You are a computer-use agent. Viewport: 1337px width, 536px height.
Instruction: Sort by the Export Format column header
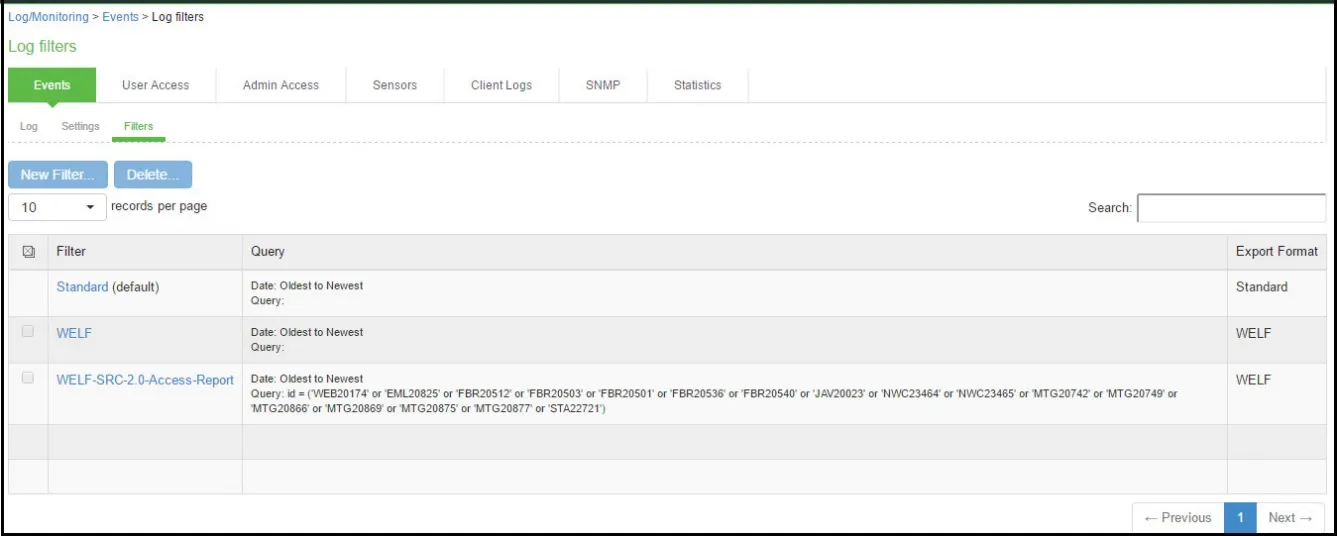coord(1277,252)
